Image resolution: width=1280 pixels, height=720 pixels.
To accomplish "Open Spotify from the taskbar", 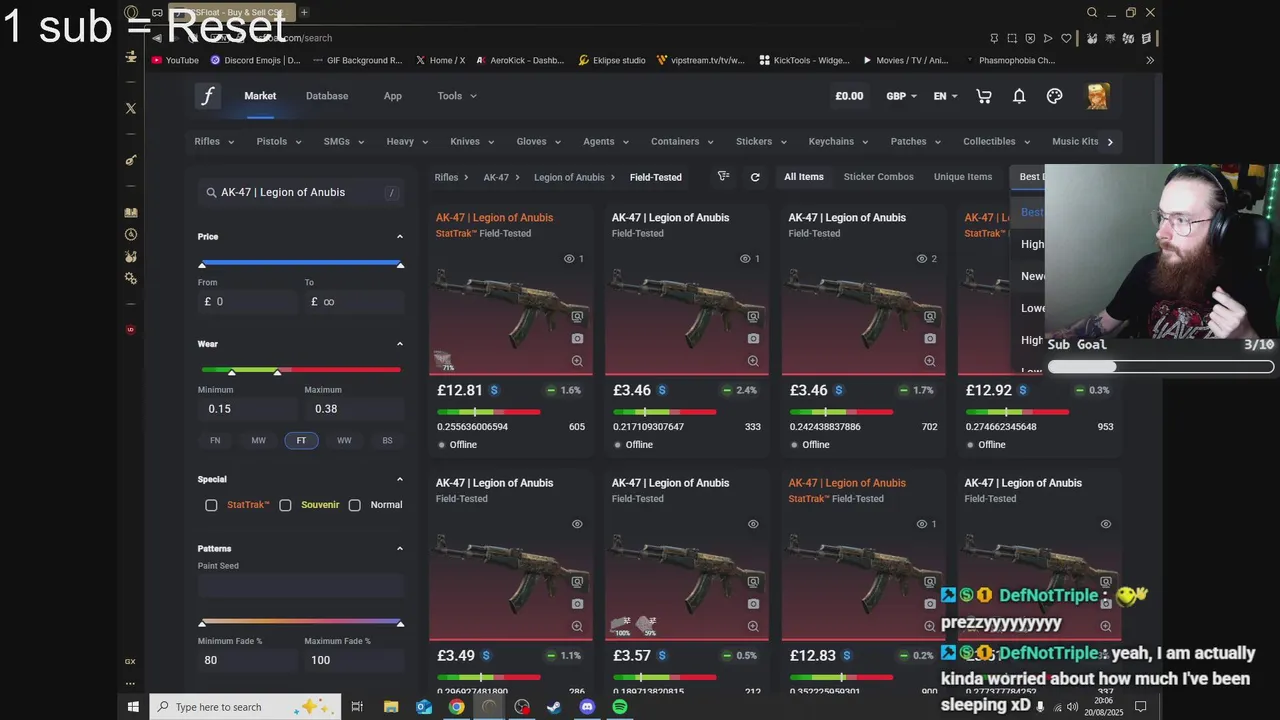I will click(x=620, y=707).
